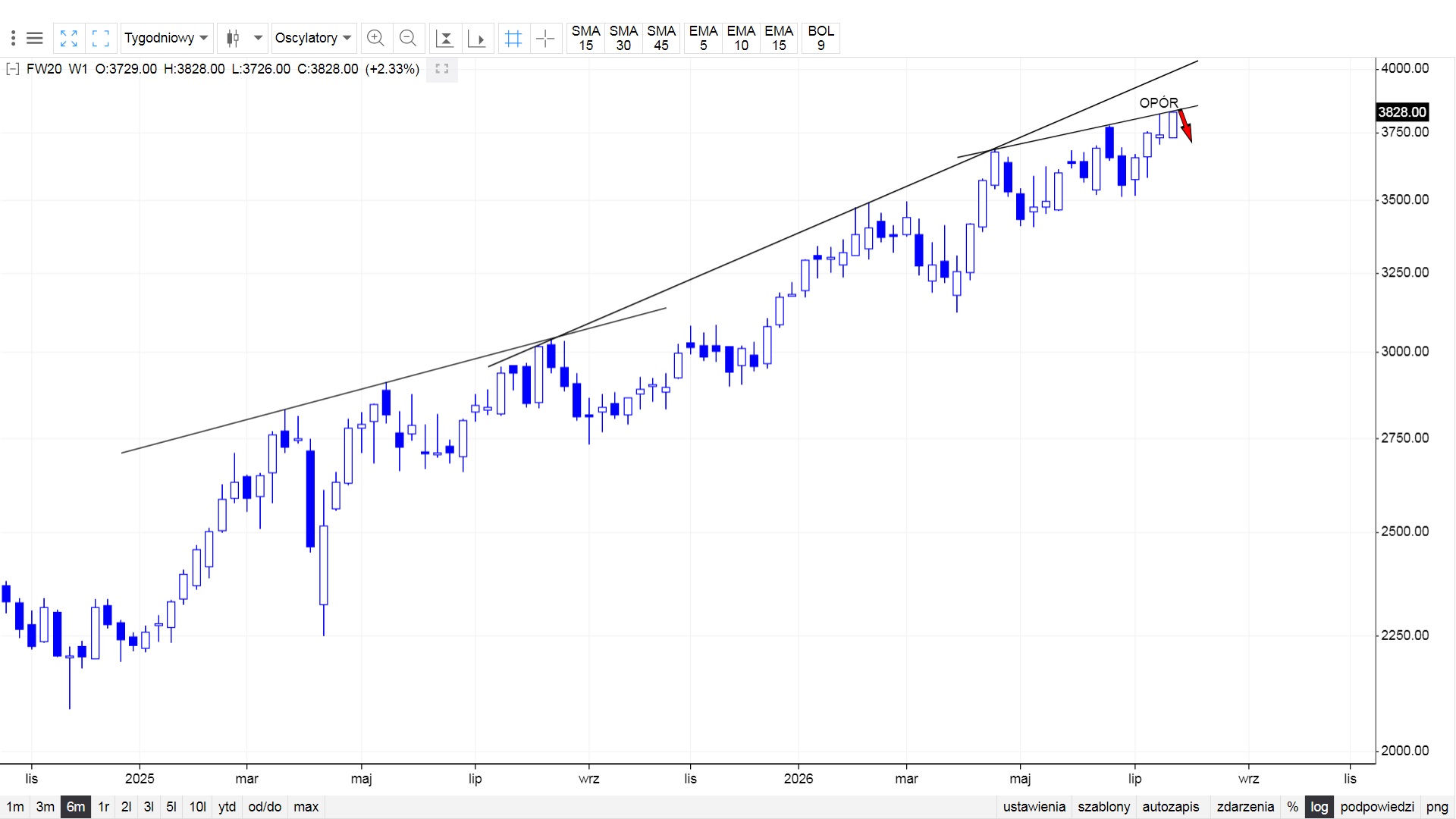
Task: Click the (+2.33%) change value in legend
Action: (392, 69)
